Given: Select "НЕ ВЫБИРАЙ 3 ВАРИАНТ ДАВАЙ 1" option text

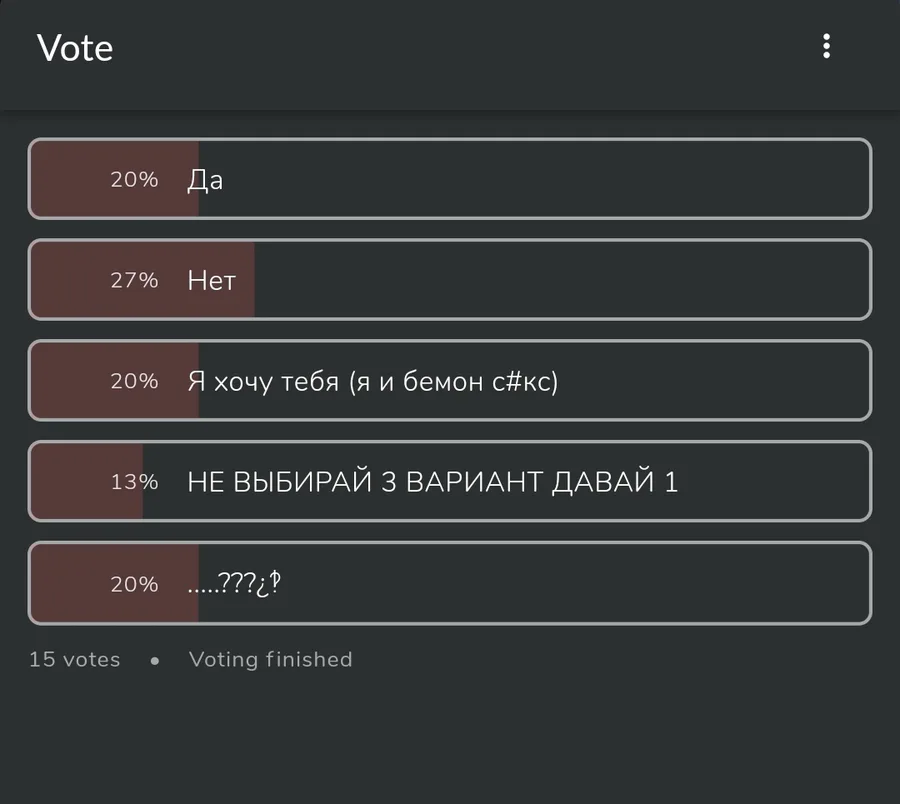Looking at the screenshot, I should click(432, 482).
